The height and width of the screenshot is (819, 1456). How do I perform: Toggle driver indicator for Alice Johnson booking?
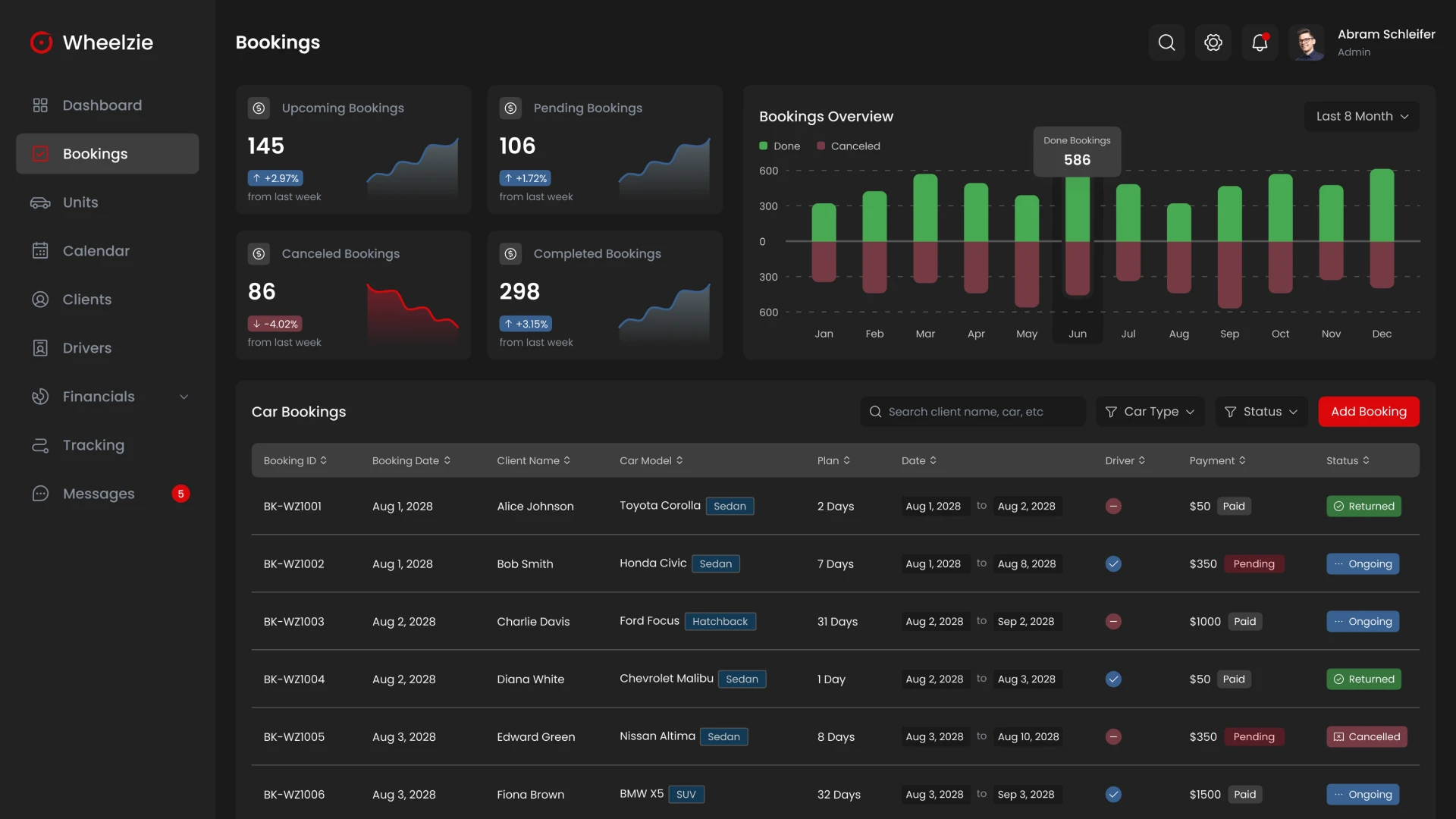tap(1113, 507)
